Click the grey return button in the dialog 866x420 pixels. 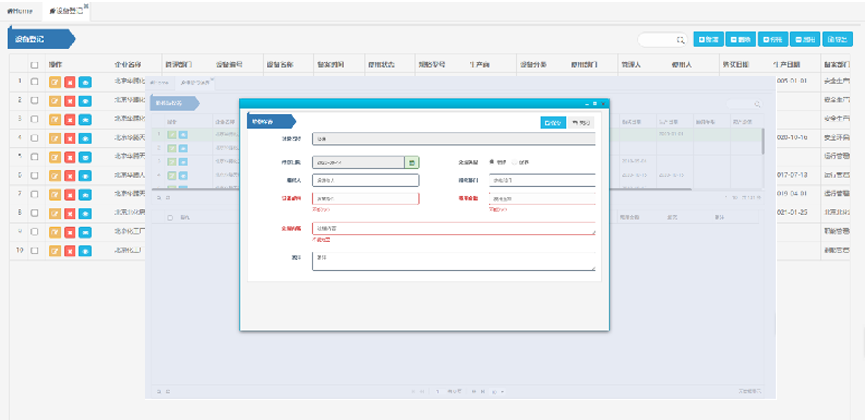581,122
